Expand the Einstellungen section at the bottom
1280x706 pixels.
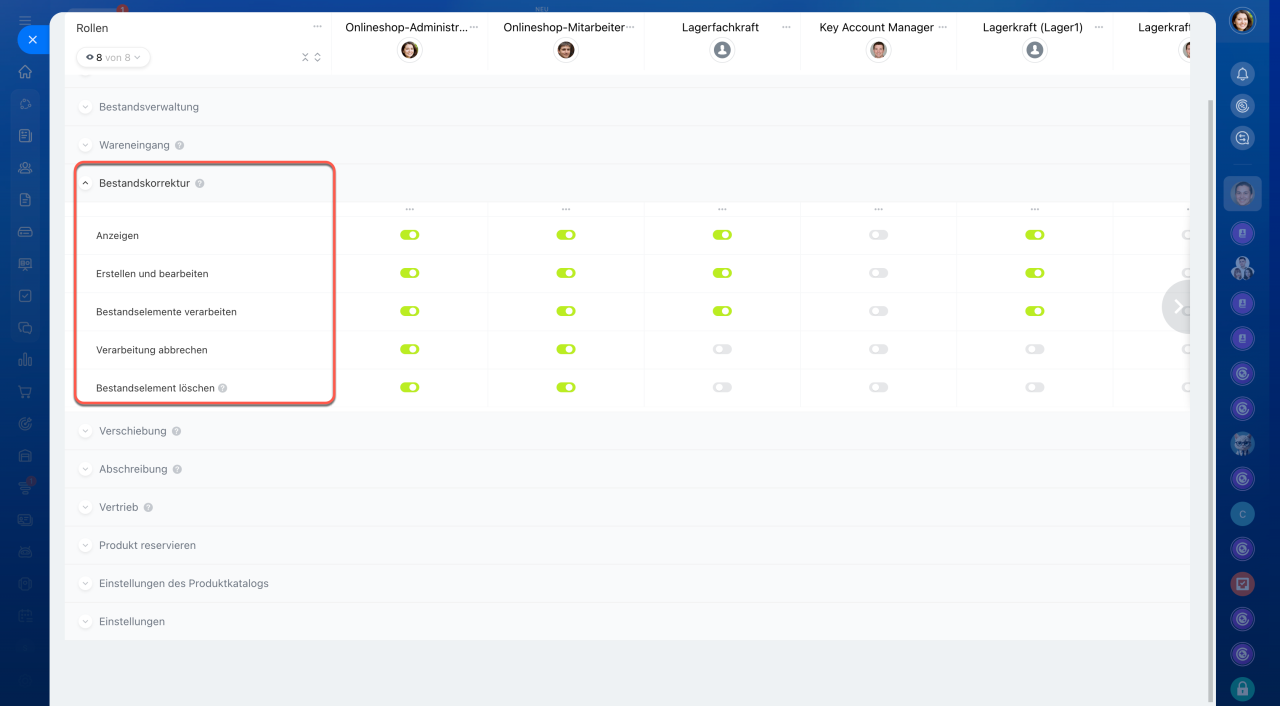[x=85, y=622]
